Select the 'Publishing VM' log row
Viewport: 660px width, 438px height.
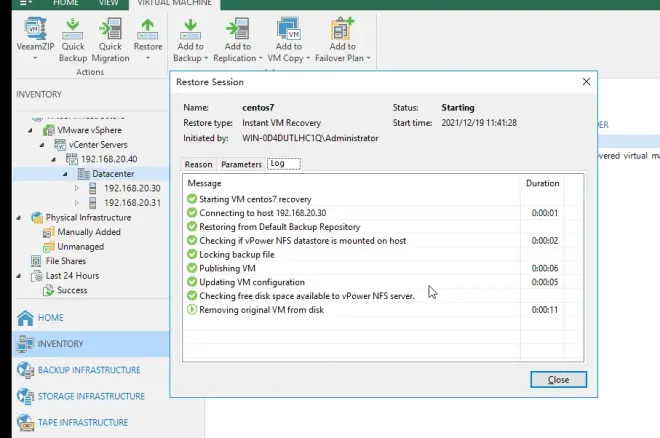tap(383, 268)
